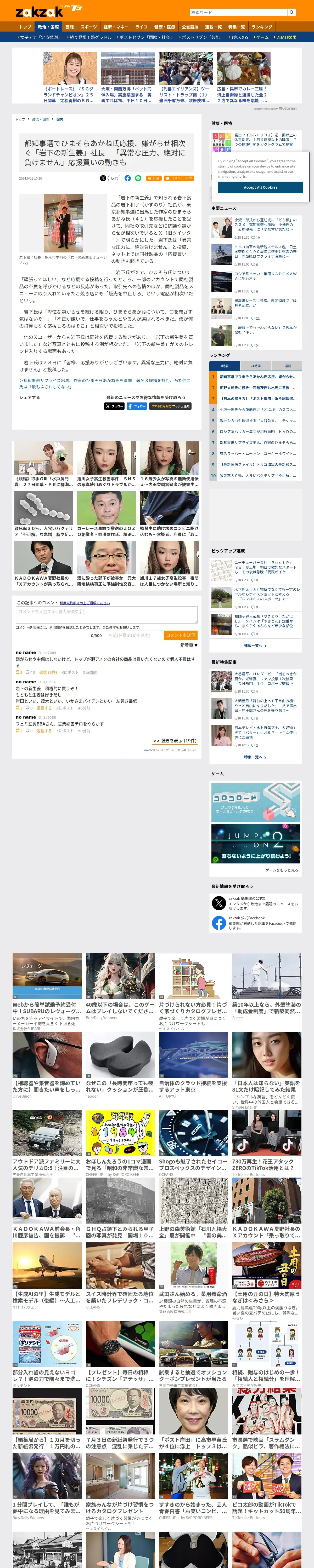Open the トップ navigation tab
Image resolution: width=314 pixels, height=1568 pixels.
25,27
